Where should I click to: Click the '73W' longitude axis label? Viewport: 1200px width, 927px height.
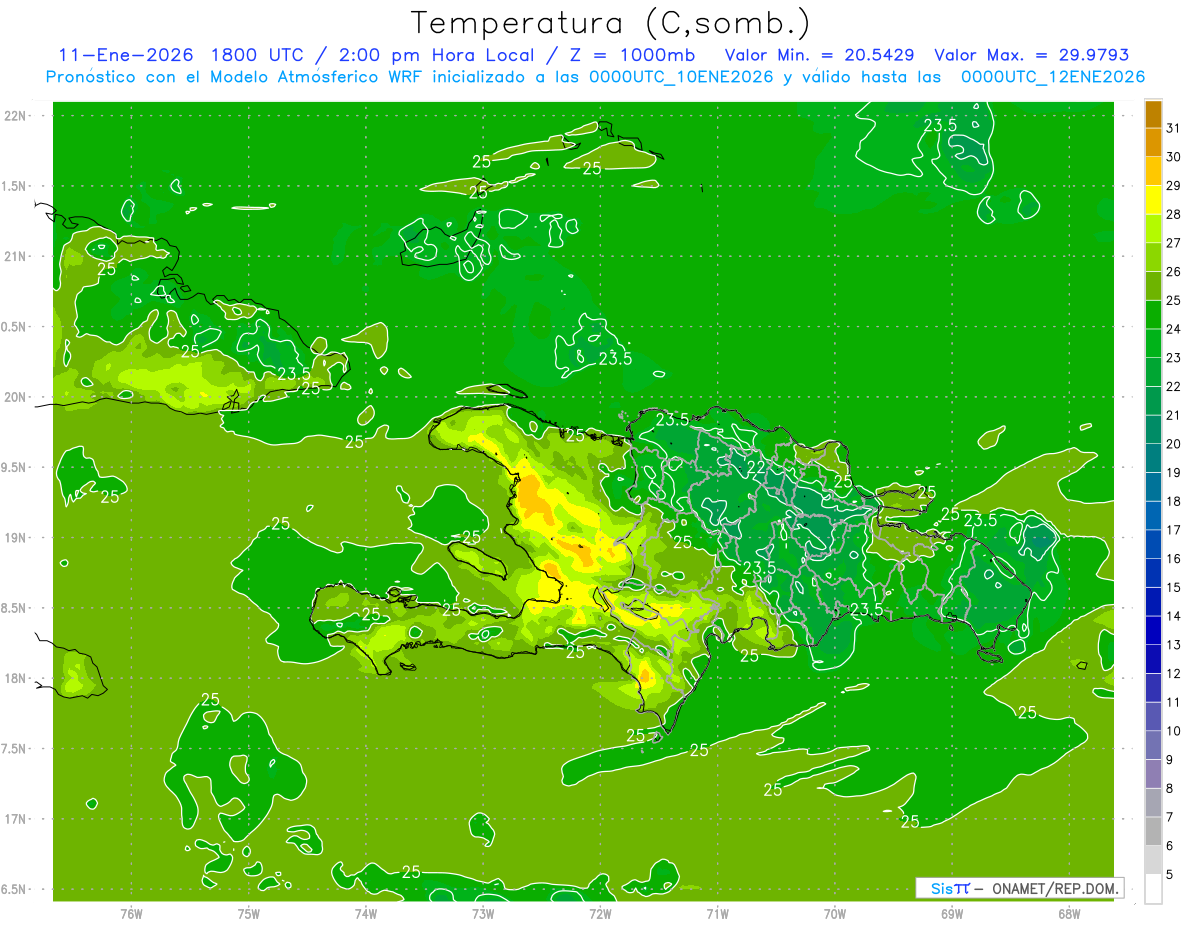pyautogui.click(x=483, y=913)
